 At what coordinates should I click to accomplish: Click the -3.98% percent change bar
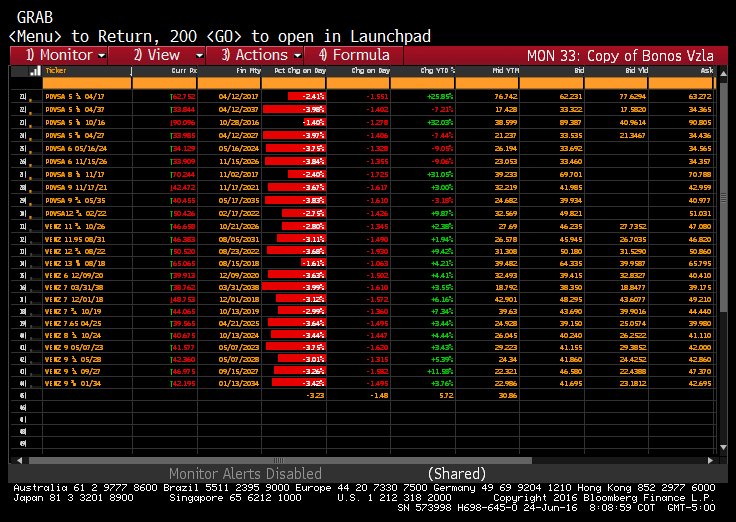coord(294,109)
